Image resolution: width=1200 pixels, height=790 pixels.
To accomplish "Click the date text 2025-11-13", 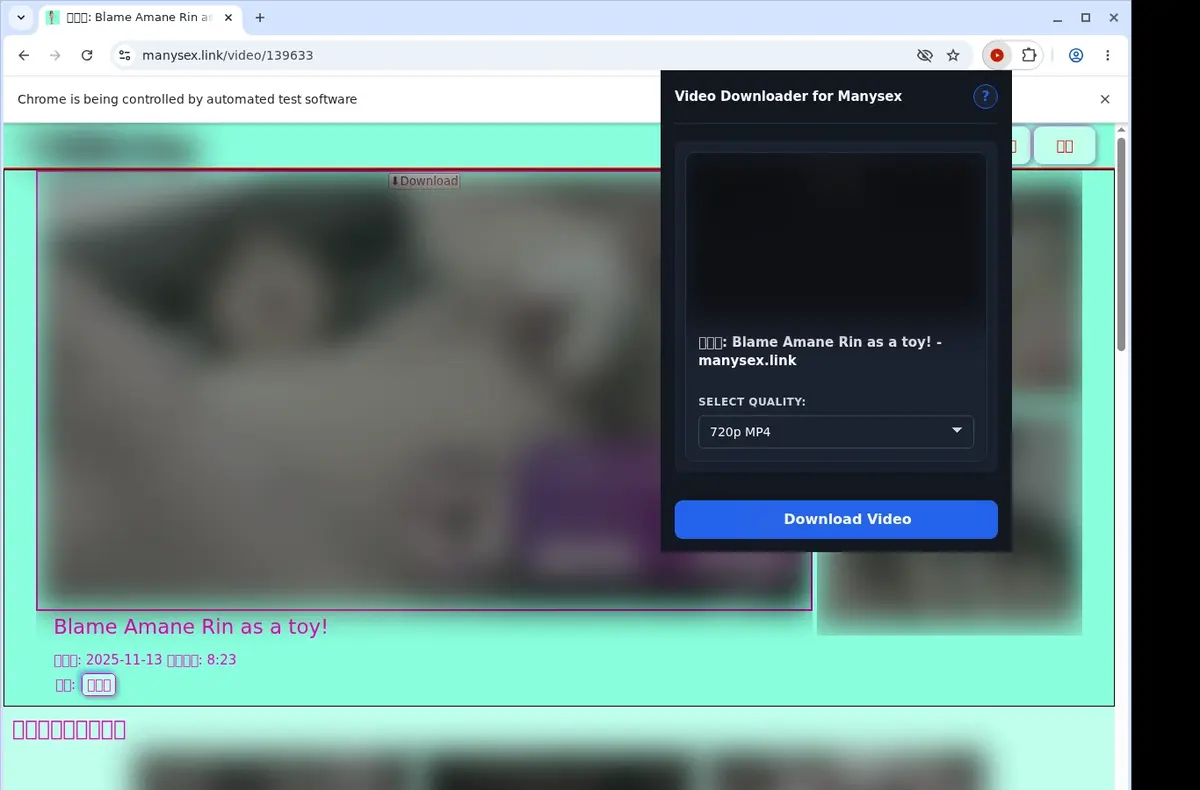I will click(124, 660).
